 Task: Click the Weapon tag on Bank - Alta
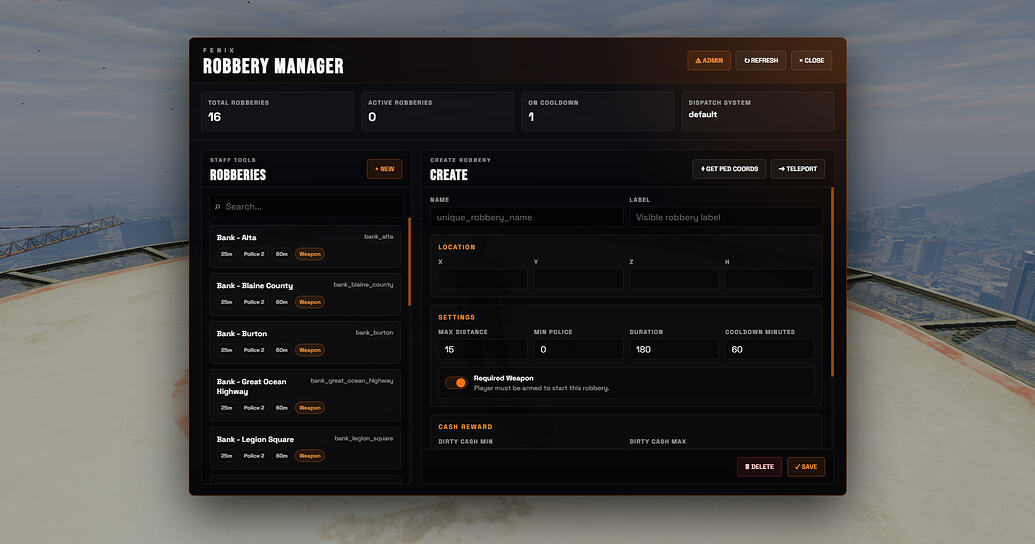[x=310, y=254]
